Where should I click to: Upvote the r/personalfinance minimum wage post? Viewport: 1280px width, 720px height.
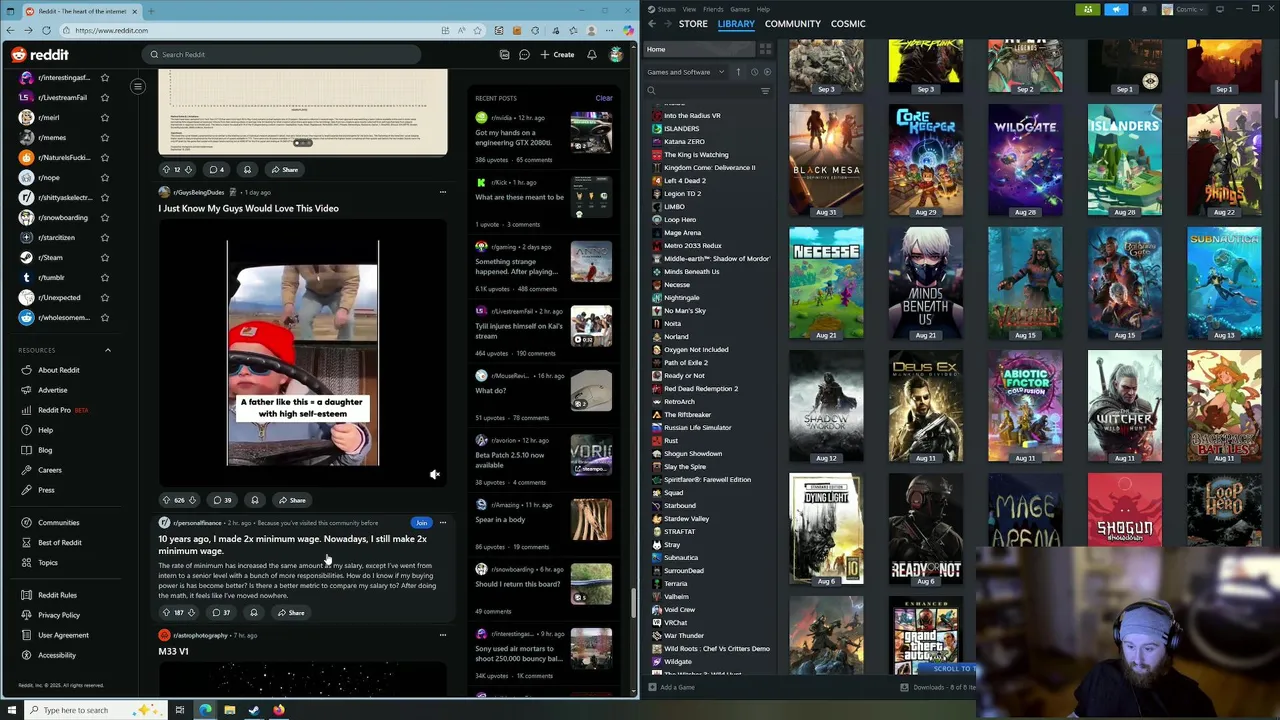pyautogui.click(x=166, y=613)
